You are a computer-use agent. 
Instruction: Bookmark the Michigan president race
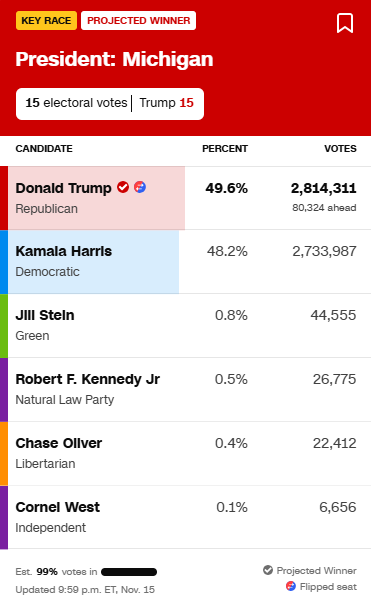pyautogui.click(x=345, y=23)
